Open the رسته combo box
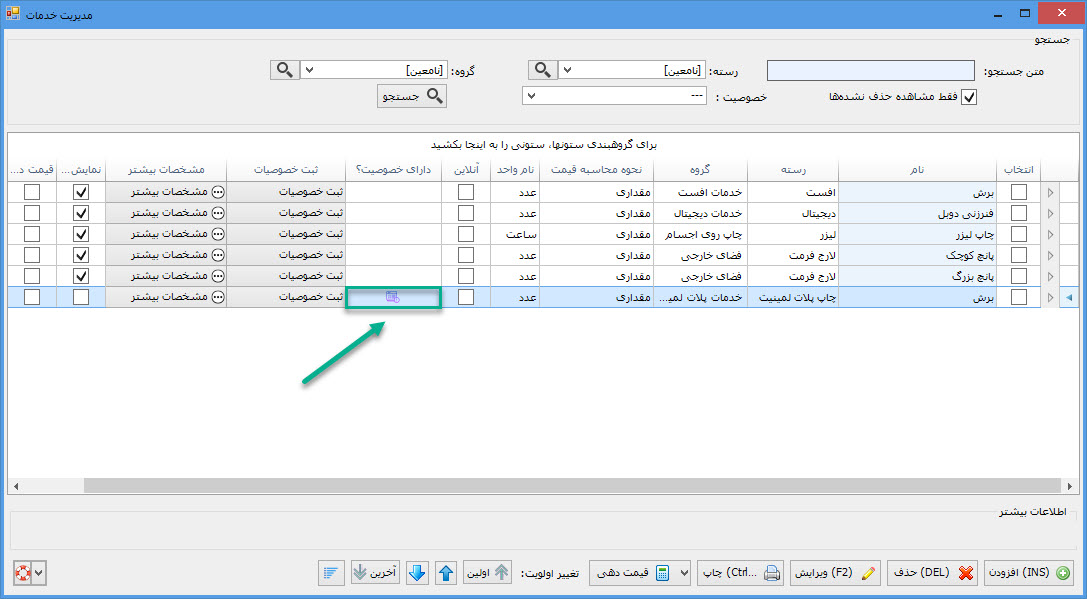The width and height of the screenshot is (1087, 599). (633, 70)
